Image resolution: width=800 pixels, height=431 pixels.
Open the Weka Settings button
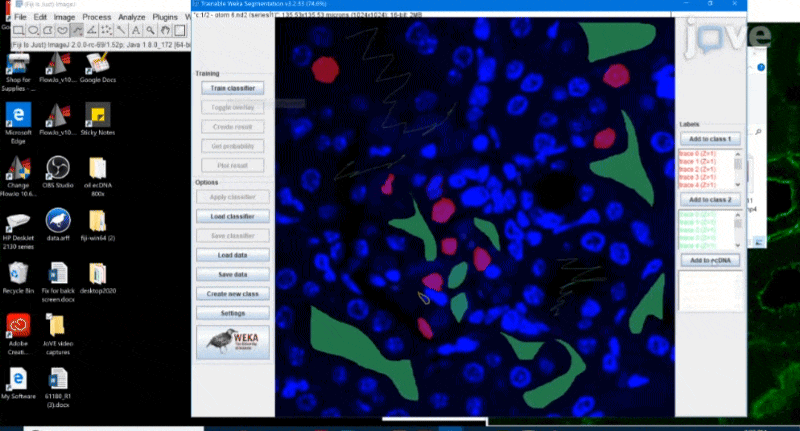pyautogui.click(x=232, y=313)
